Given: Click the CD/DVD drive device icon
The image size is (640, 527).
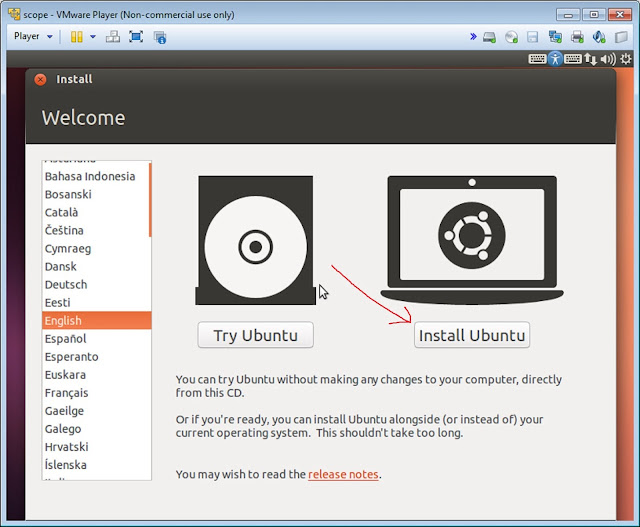Looking at the screenshot, I should [x=511, y=37].
